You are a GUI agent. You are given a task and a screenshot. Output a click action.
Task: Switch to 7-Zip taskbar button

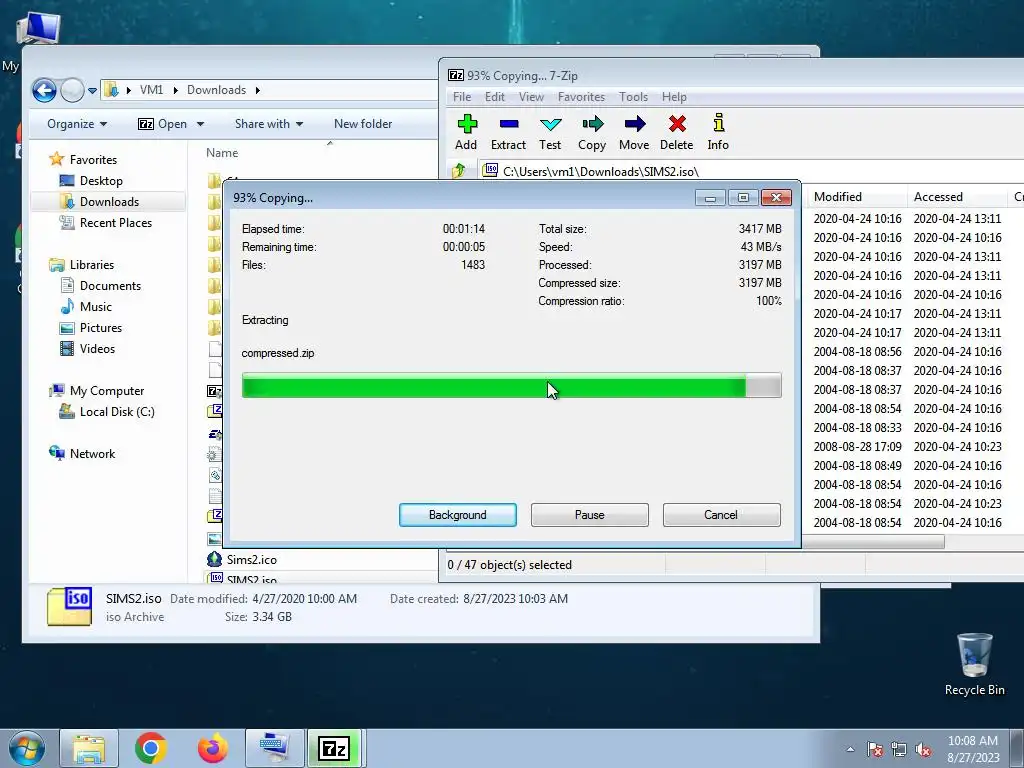tap(334, 748)
